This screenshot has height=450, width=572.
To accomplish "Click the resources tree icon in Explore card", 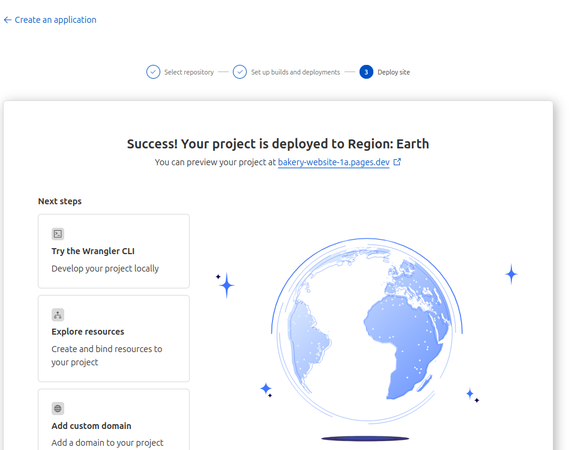I will point(58,315).
